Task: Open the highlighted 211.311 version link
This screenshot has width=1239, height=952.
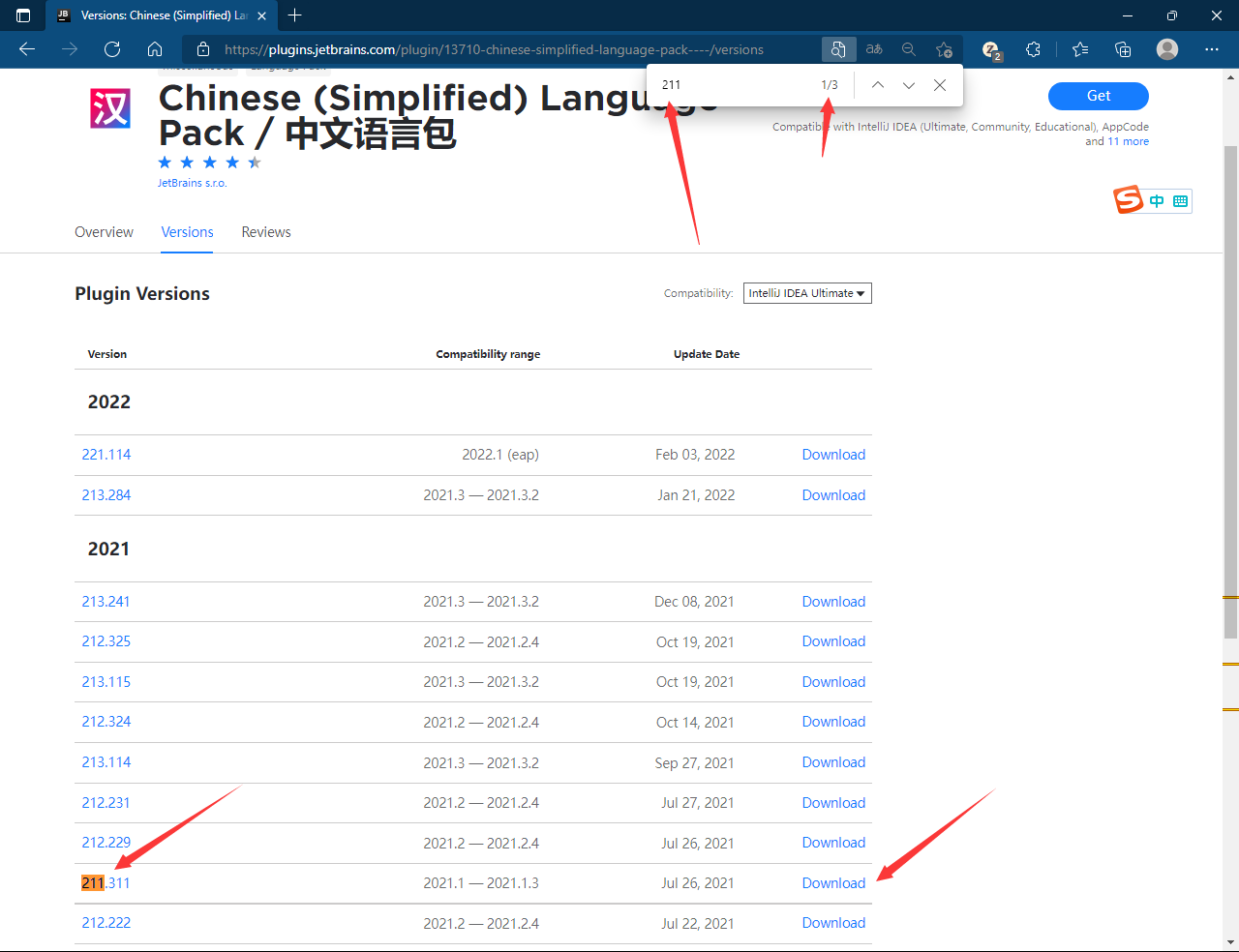Action: pyautogui.click(x=106, y=883)
